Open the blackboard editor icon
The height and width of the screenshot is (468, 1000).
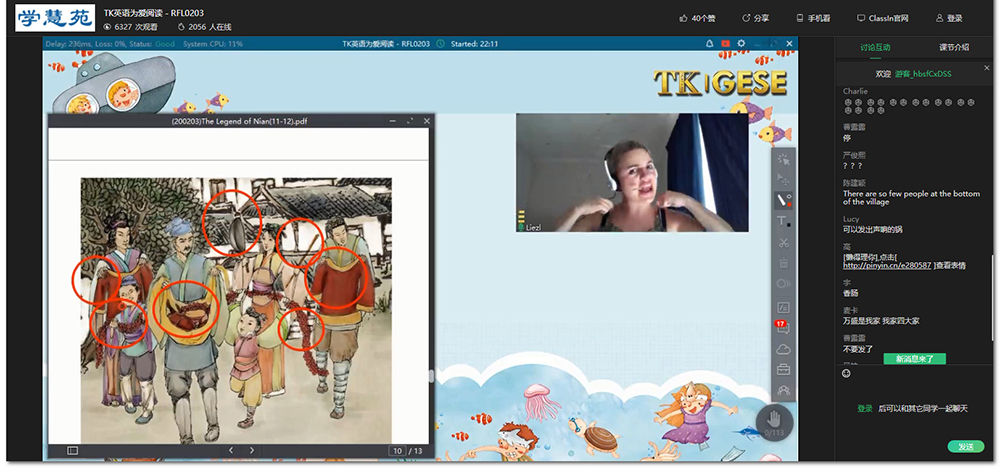pyautogui.click(x=783, y=307)
